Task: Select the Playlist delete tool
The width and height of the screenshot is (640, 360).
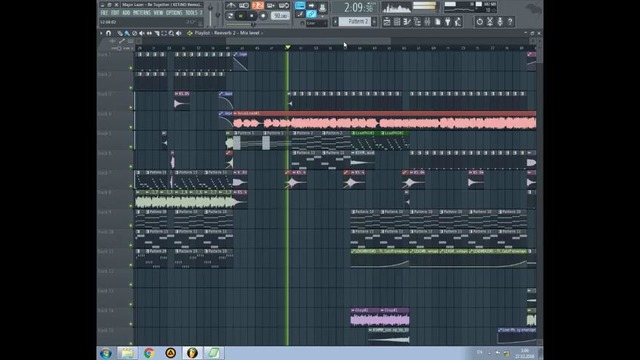Action: 134,33
